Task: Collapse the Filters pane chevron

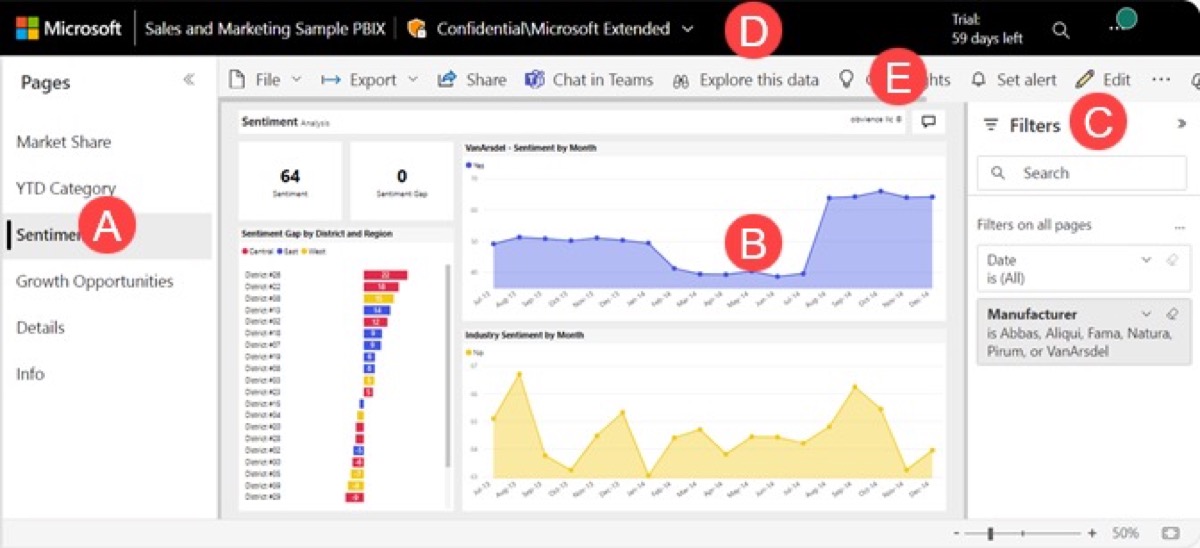Action: pos(1181,125)
